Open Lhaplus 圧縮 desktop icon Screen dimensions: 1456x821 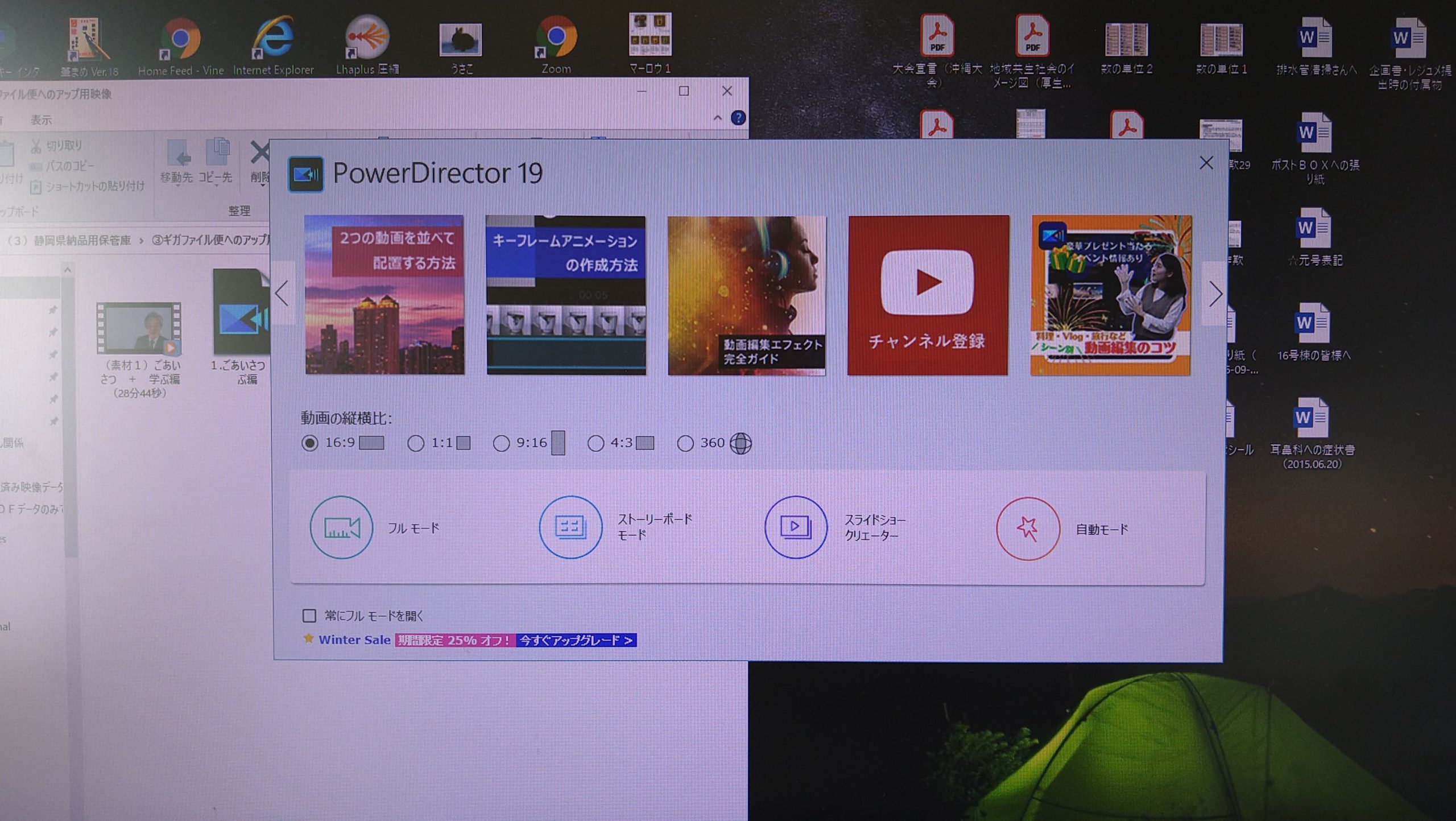pos(367,46)
